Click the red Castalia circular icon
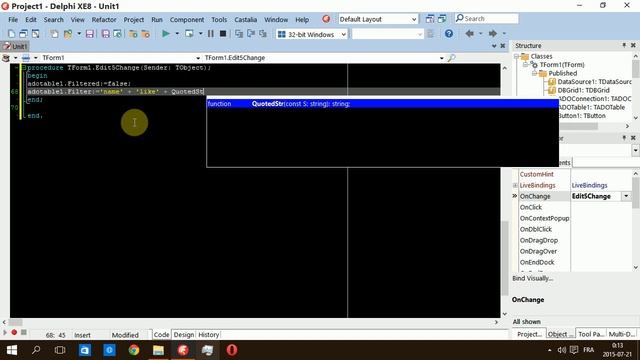 point(326,19)
